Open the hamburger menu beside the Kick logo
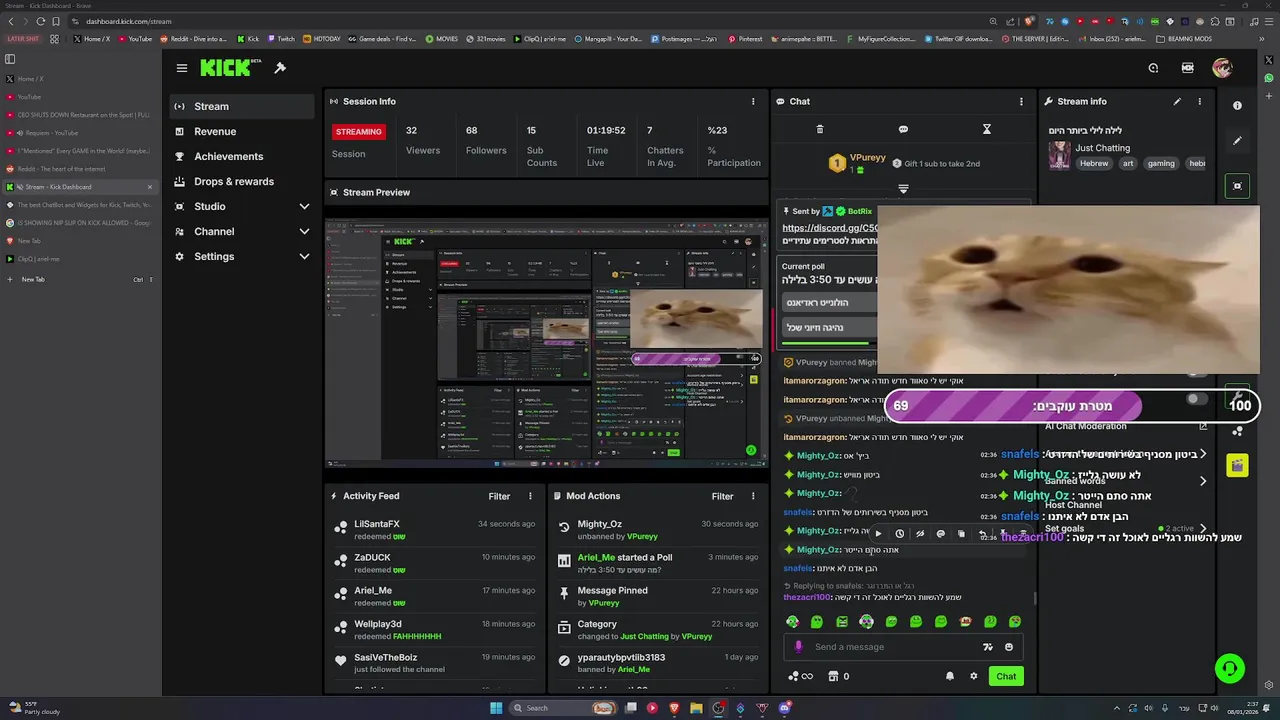Screen dimensions: 1280x720 click(x=181, y=68)
